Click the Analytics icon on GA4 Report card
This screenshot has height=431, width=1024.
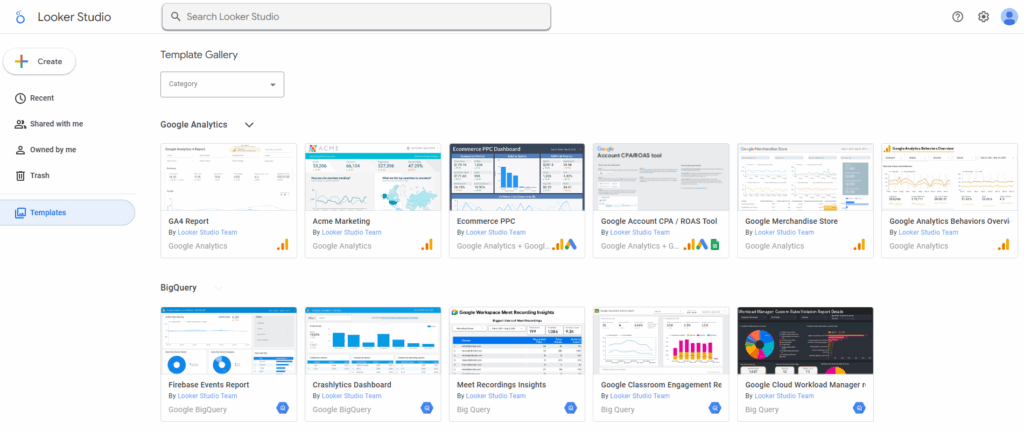click(x=282, y=245)
